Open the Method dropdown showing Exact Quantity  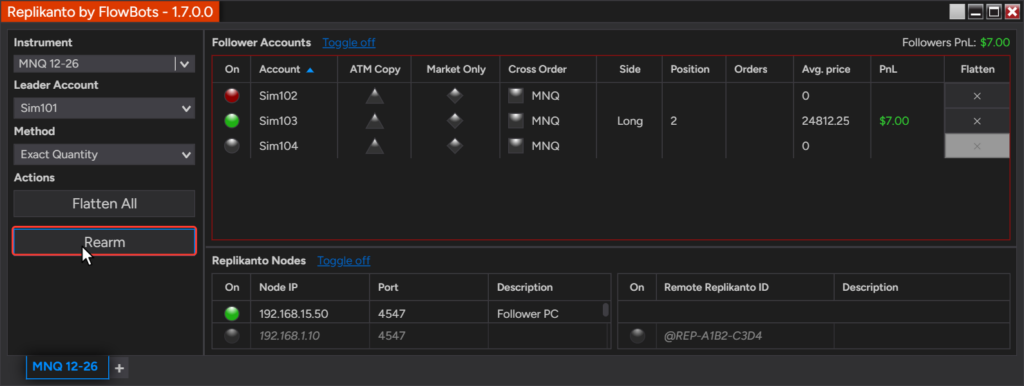click(104, 155)
